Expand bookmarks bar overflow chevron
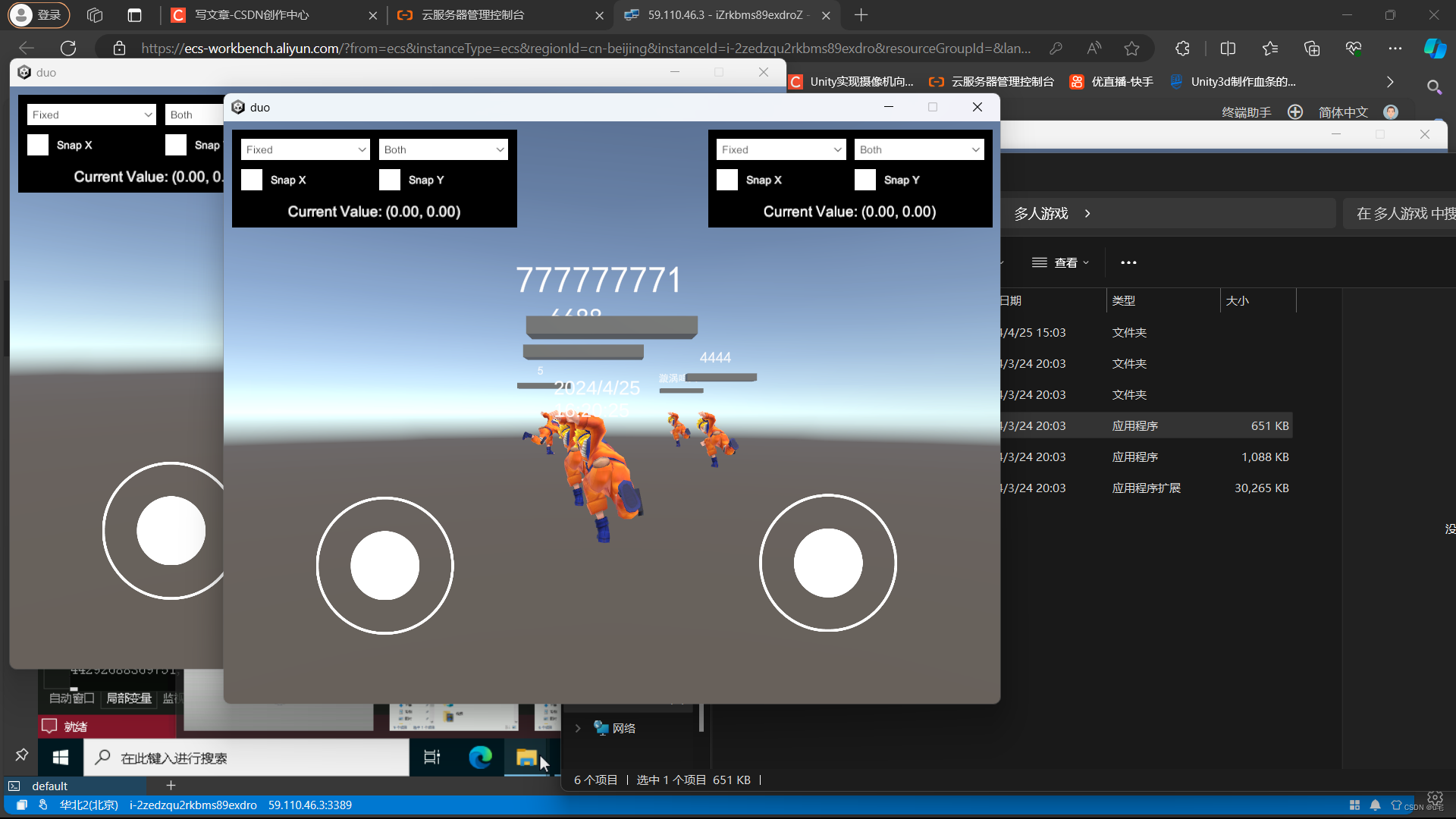 tap(1390, 82)
